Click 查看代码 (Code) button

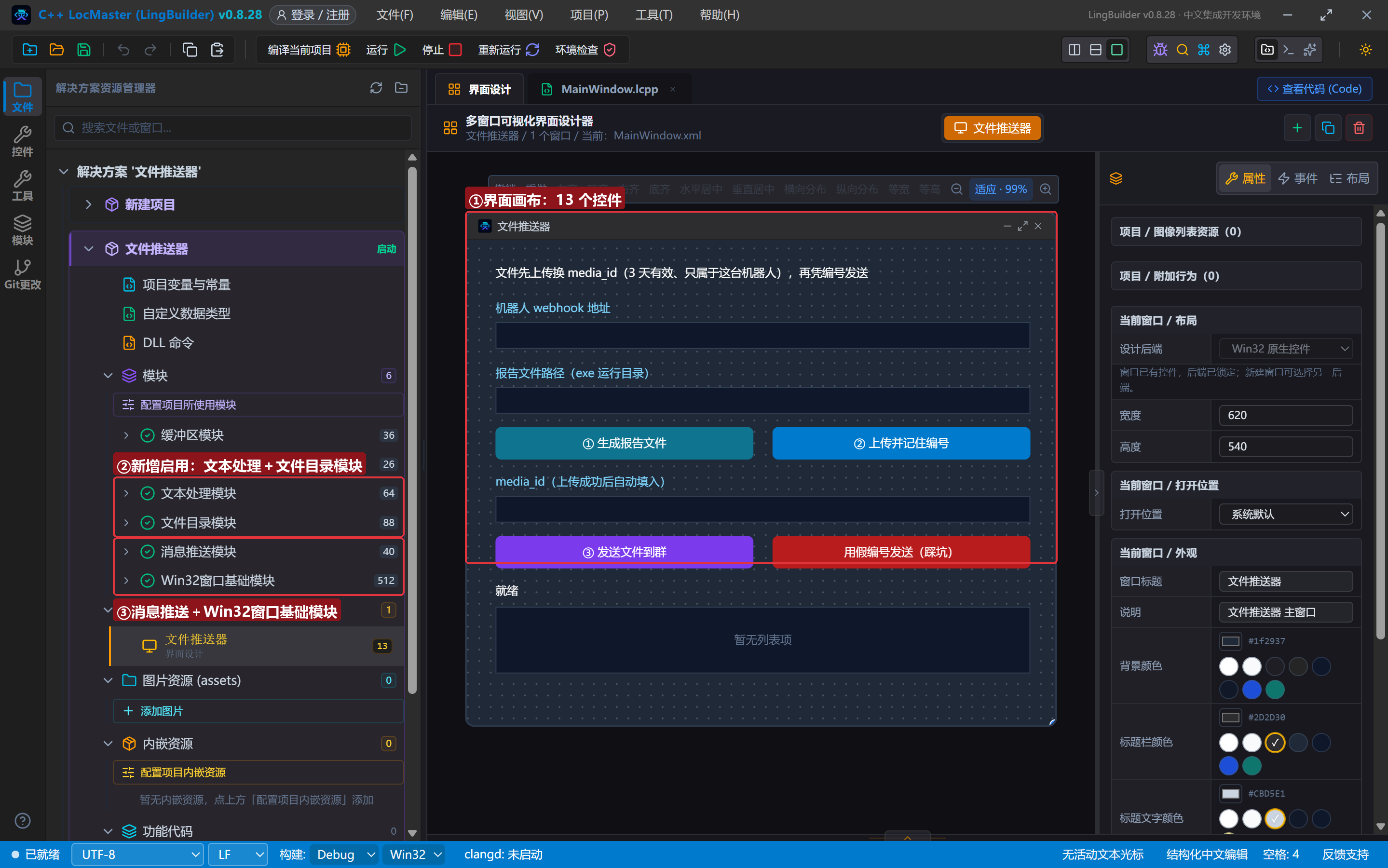1314,89
